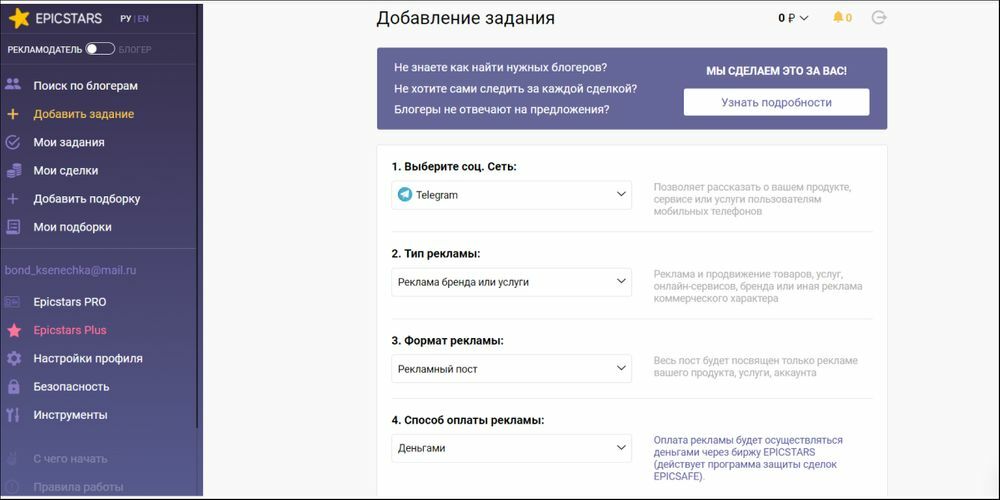Expand the Деньгами payment method dropdown
The height and width of the screenshot is (500, 1000).
pos(511,448)
